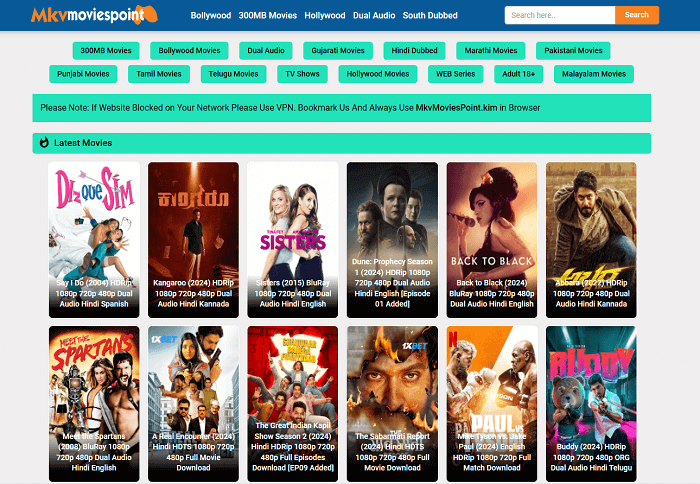
Task: Browse the Malayalam Movies category tag
Action: click(x=594, y=74)
